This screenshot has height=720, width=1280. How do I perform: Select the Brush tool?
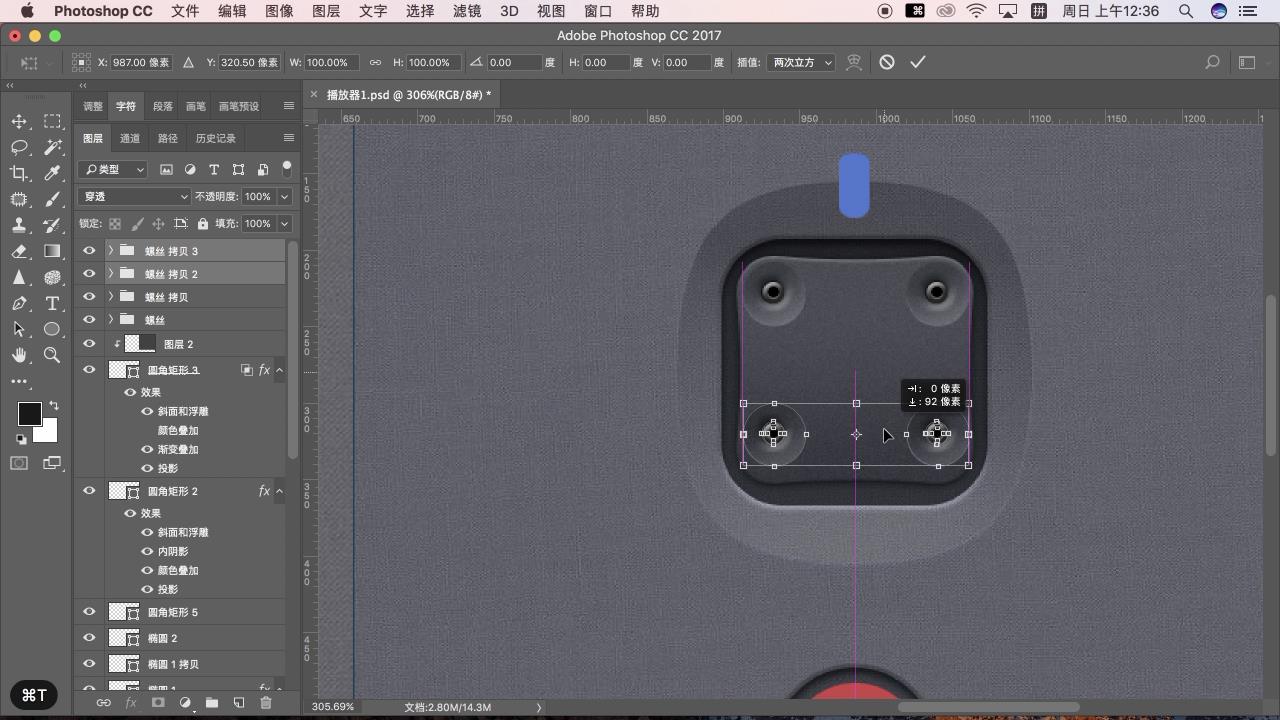coord(52,199)
